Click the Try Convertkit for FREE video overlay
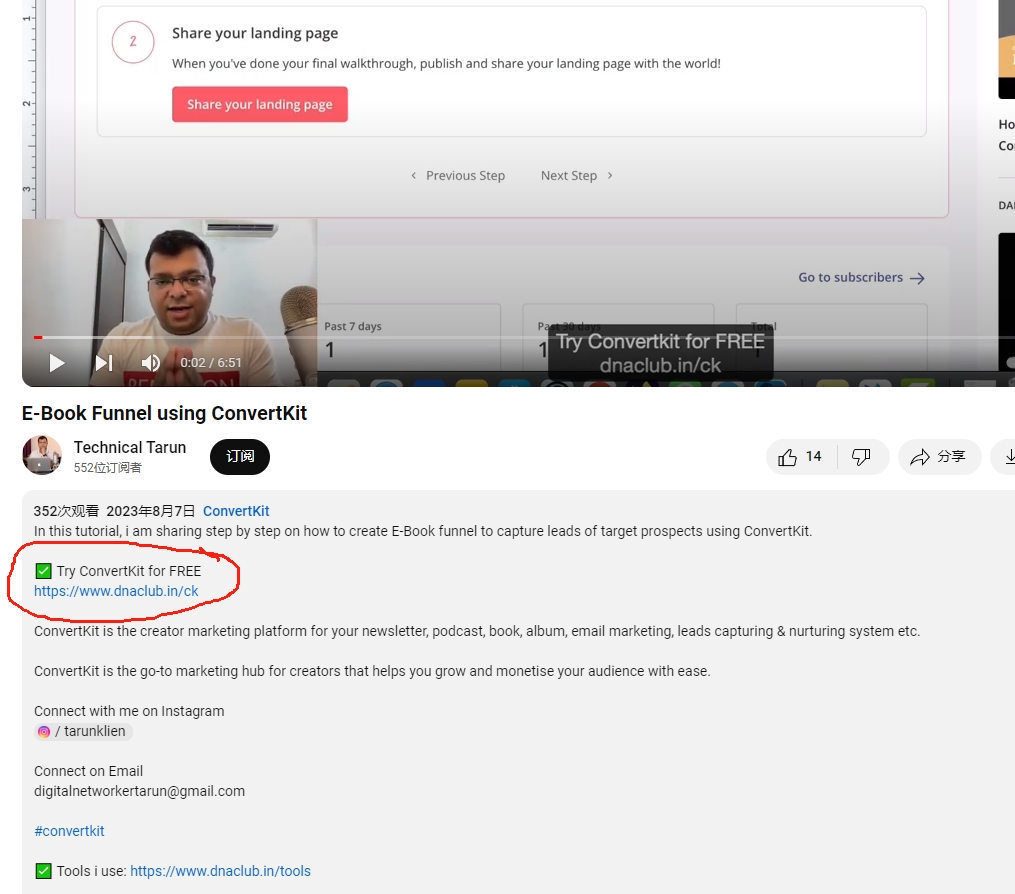 660,353
